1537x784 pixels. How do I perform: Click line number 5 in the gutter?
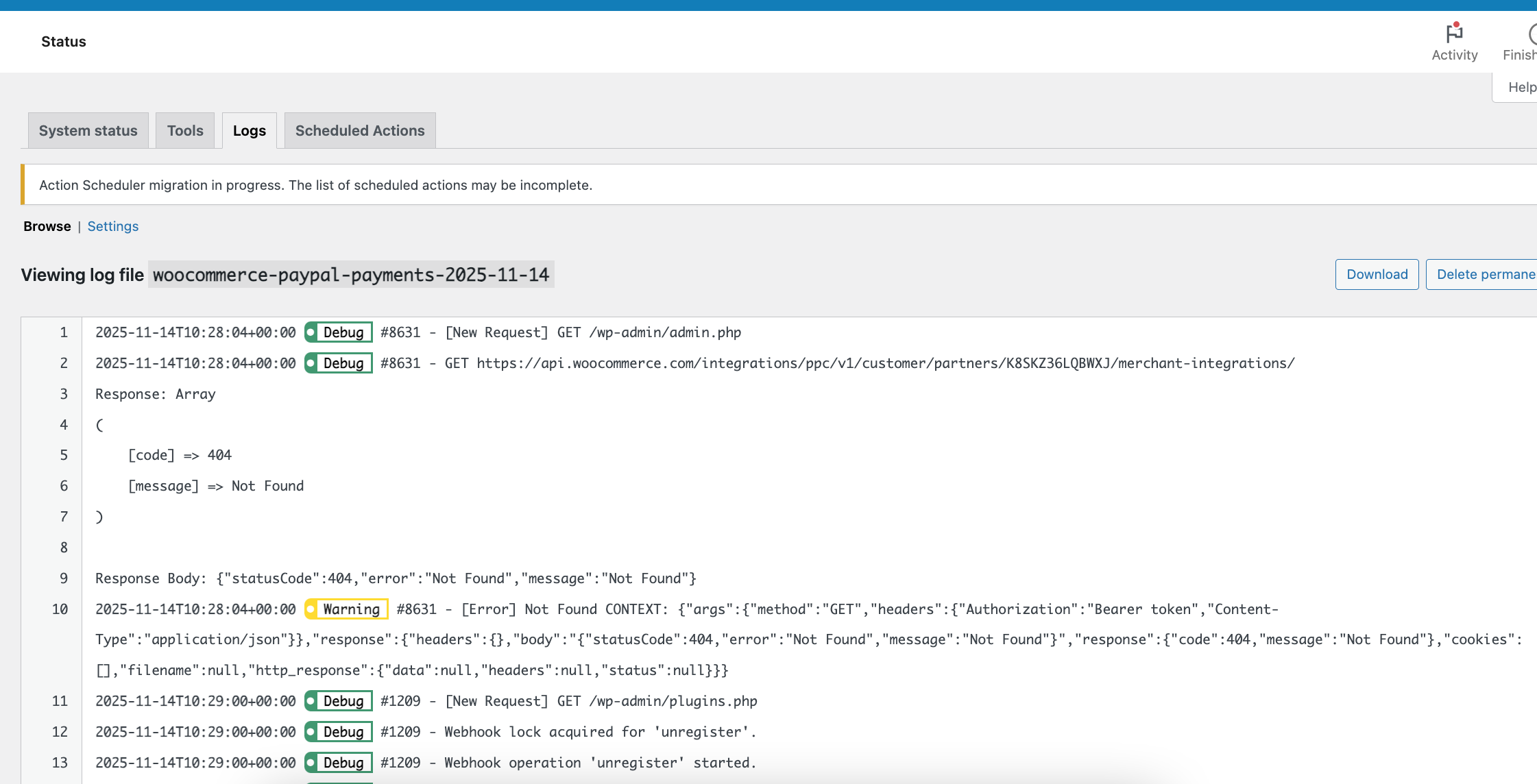(64, 455)
